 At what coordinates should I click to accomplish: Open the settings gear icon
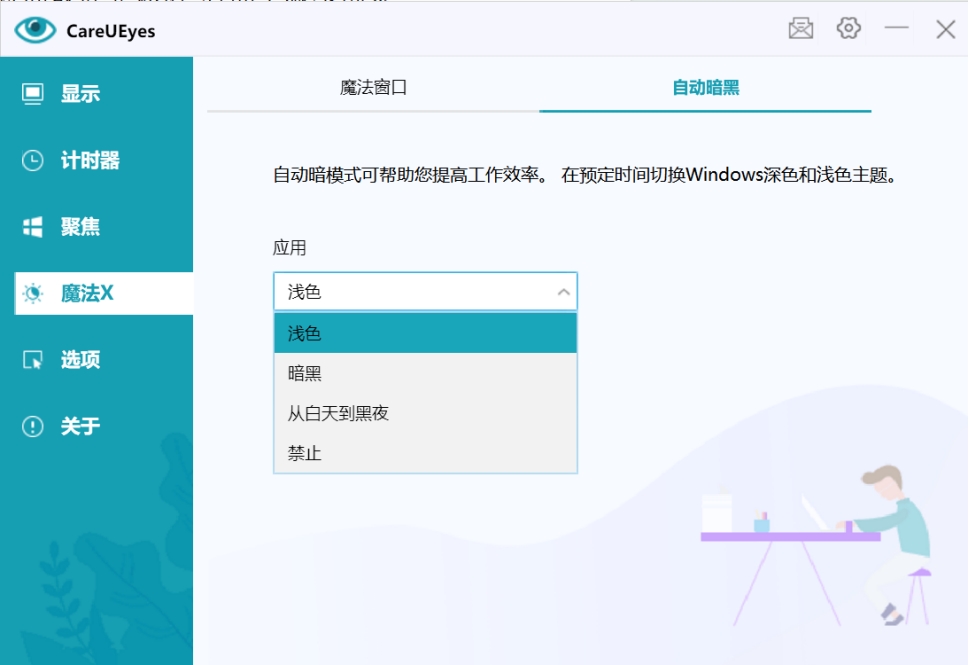click(x=848, y=28)
